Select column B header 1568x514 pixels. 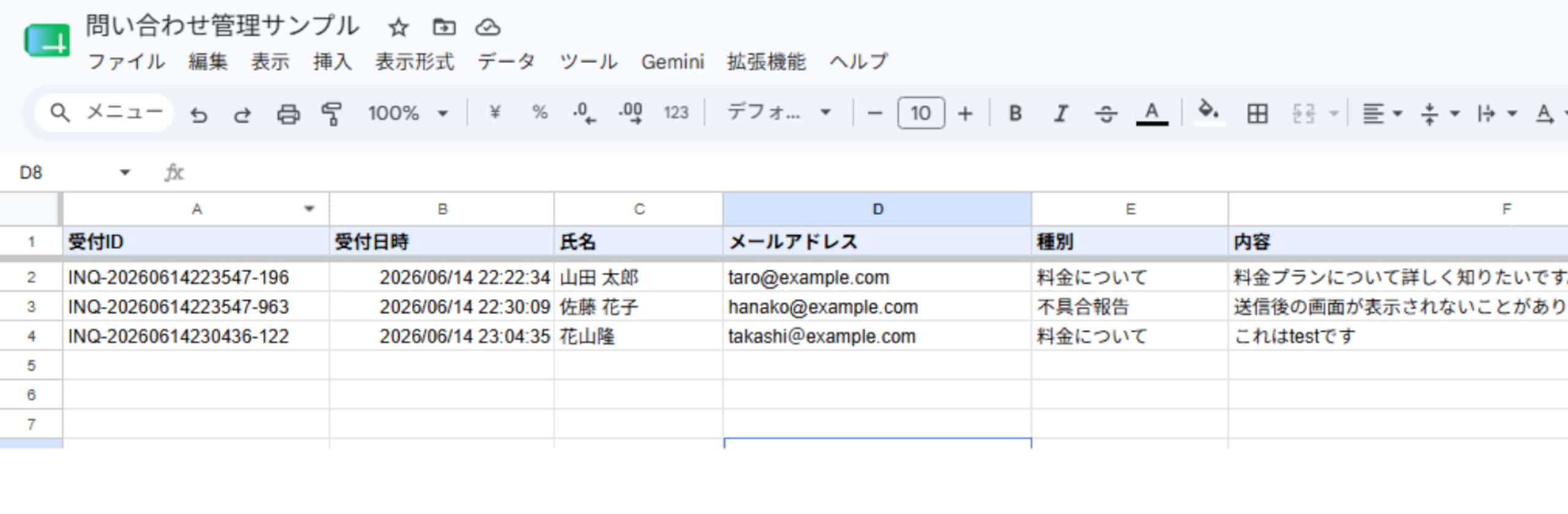tap(442, 209)
